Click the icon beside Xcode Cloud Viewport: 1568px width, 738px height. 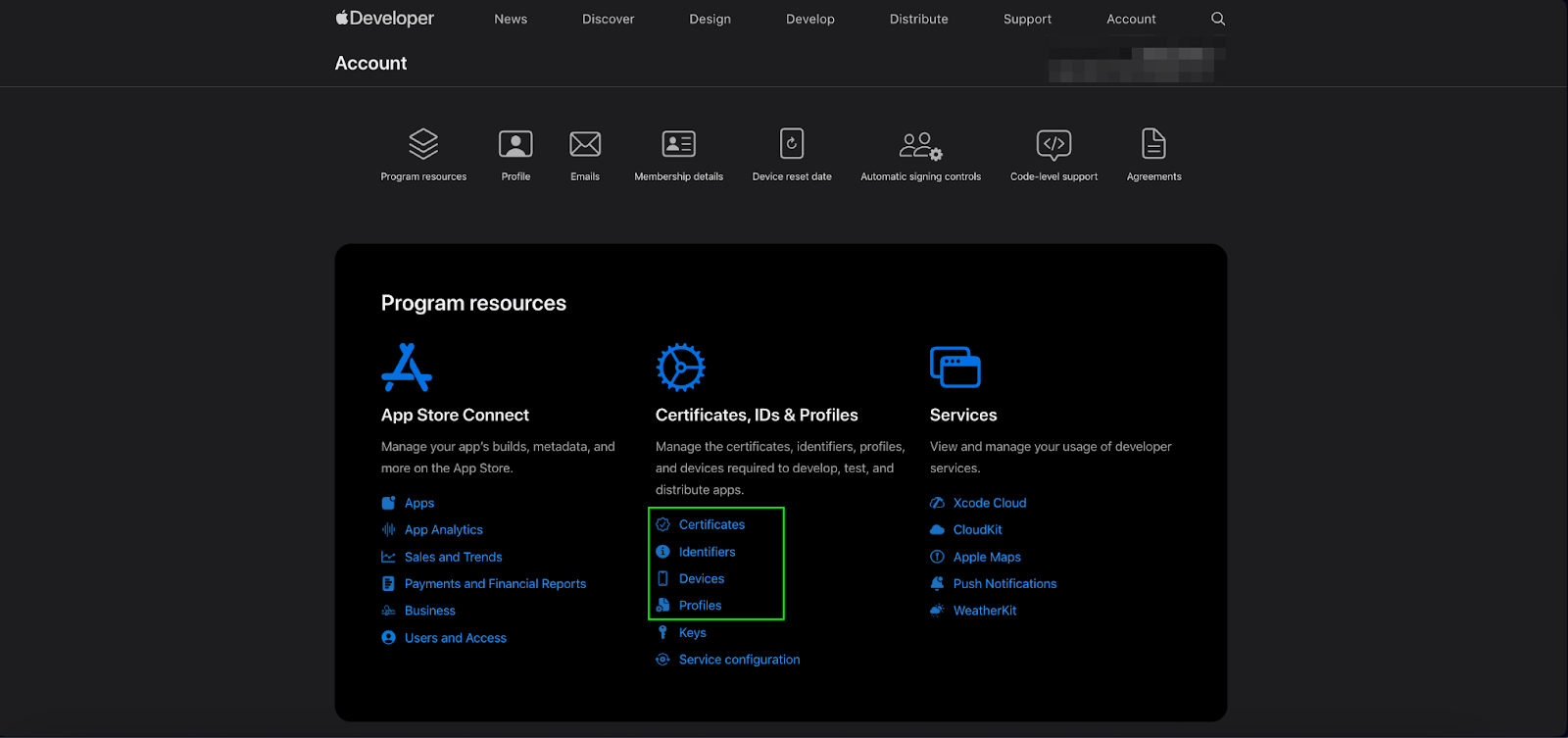point(937,503)
